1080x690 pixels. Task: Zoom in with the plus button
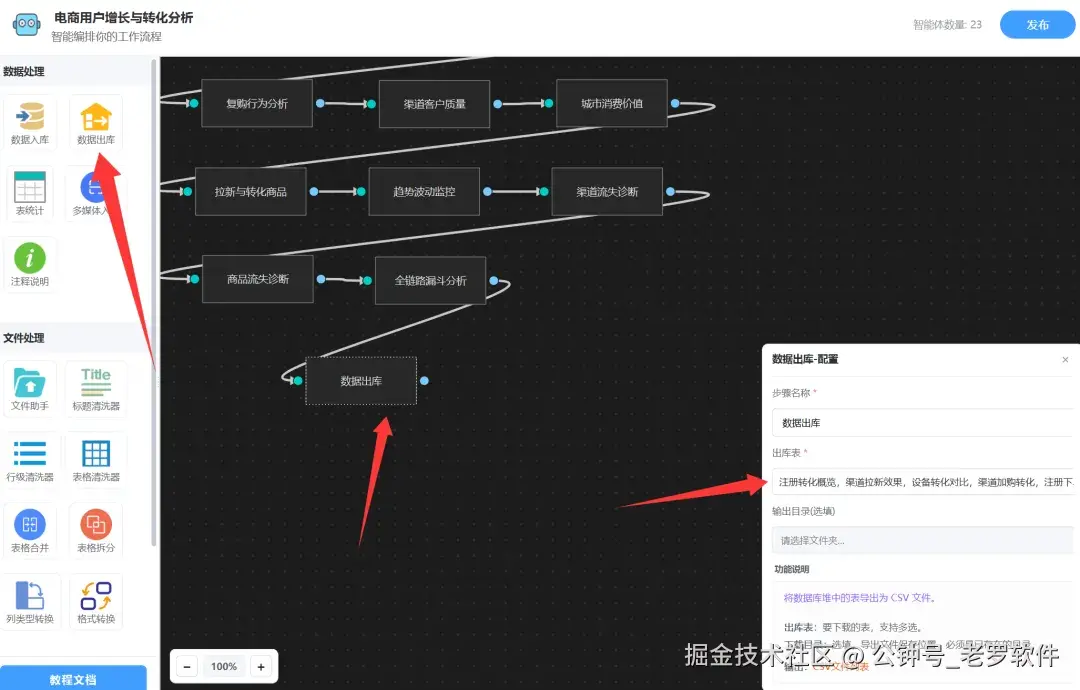click(x=261, y=666)
